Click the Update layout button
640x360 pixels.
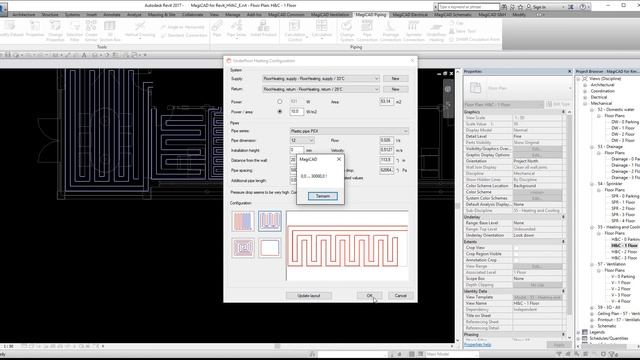[x=309, y=296]
